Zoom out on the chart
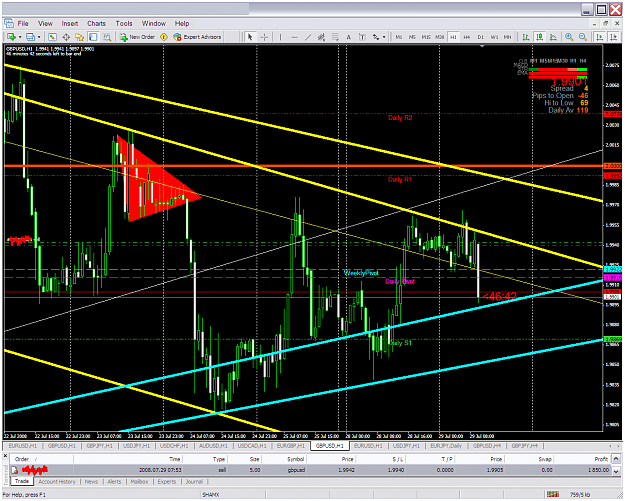 pos(583,37)
